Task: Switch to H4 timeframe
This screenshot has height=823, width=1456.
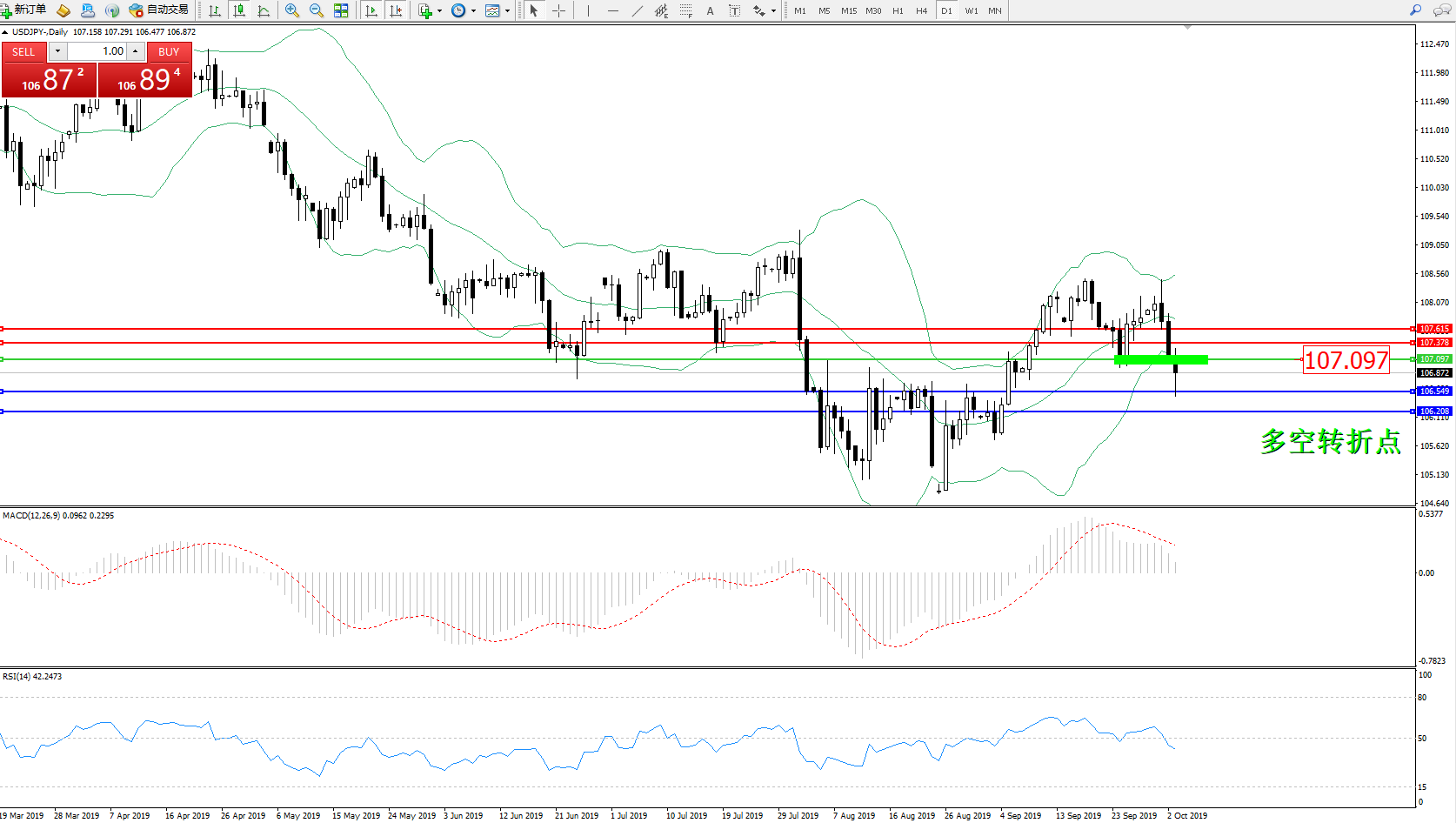Action: (x=921, y=11)
